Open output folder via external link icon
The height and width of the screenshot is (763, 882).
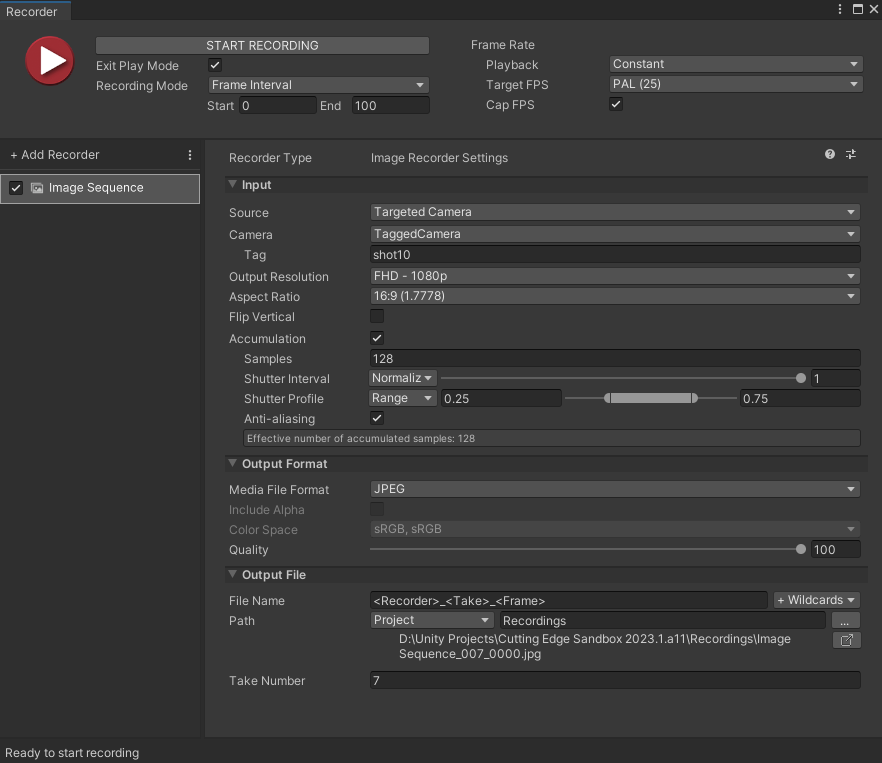[x=846, y=640]
